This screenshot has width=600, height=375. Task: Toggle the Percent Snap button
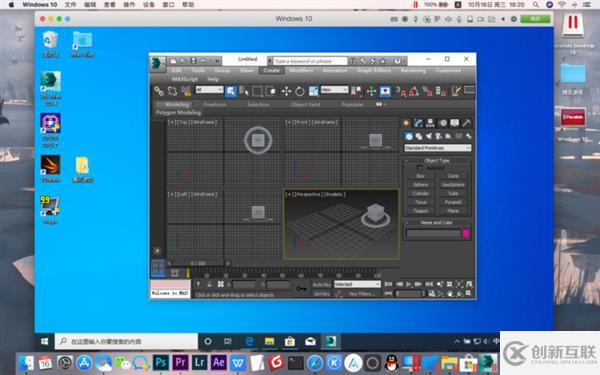coord(427,91)
